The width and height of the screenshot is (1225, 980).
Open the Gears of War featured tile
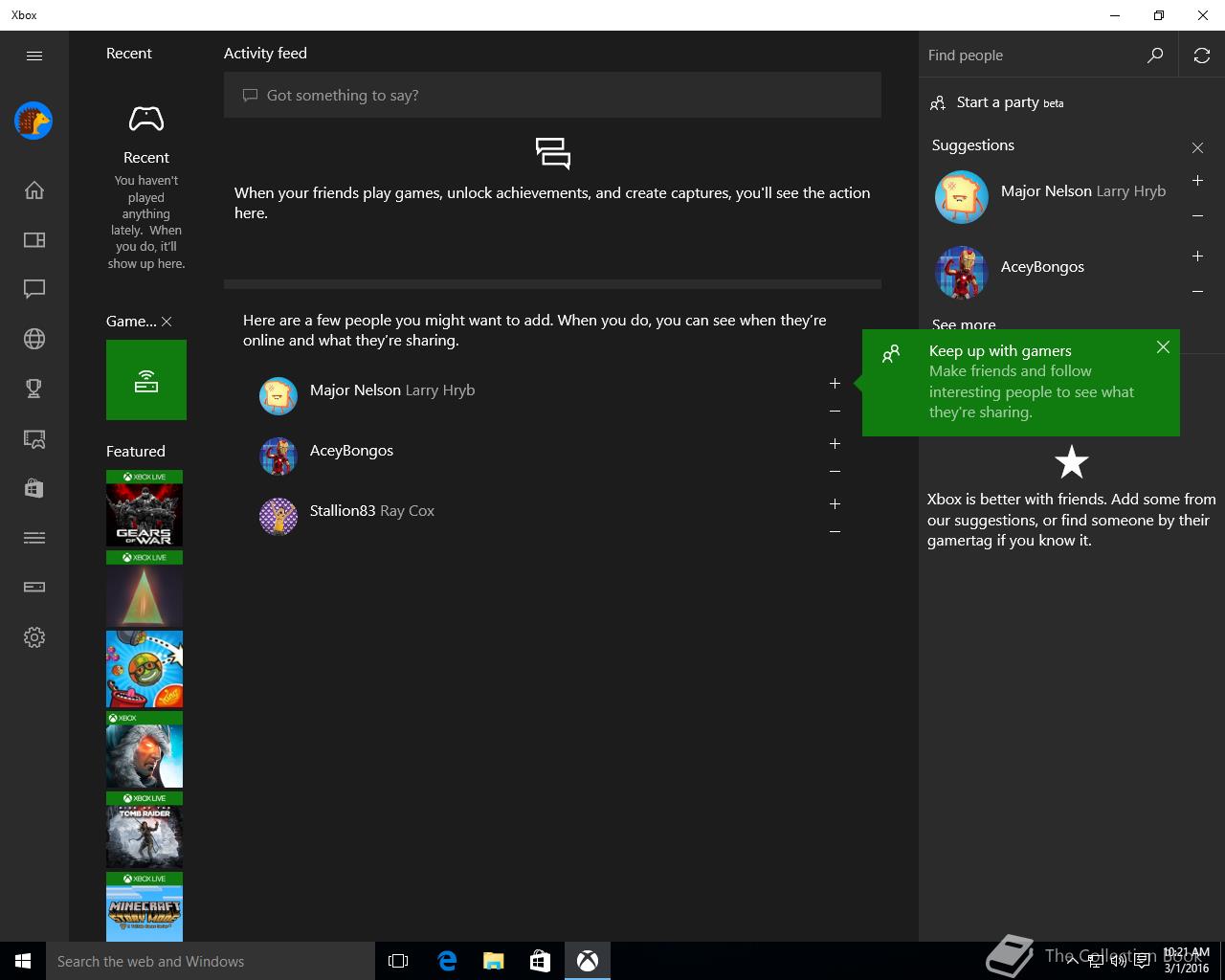click(145, 508)
